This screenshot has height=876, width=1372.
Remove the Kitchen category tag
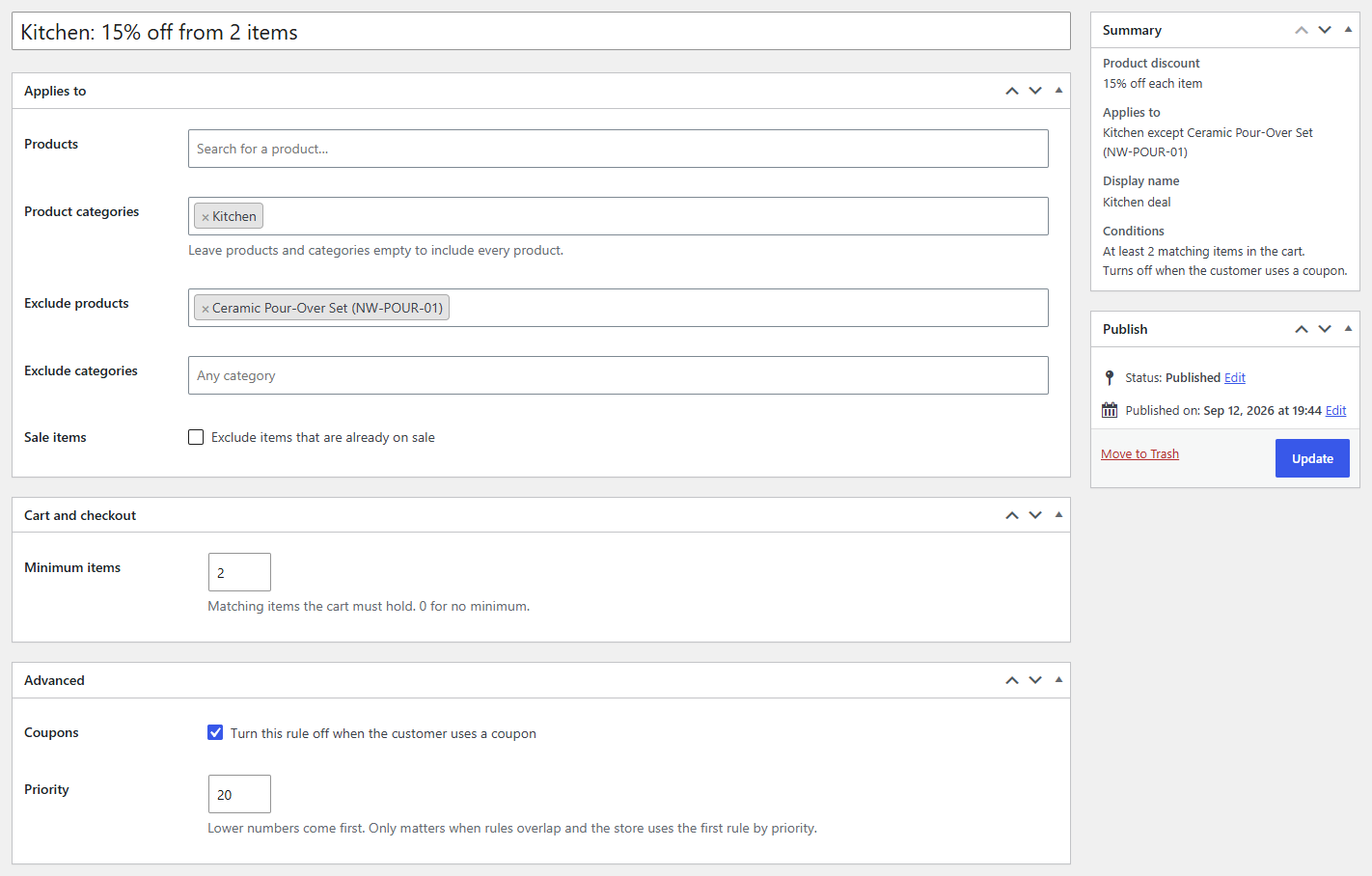pyautogui.click(x=206, y=217)
